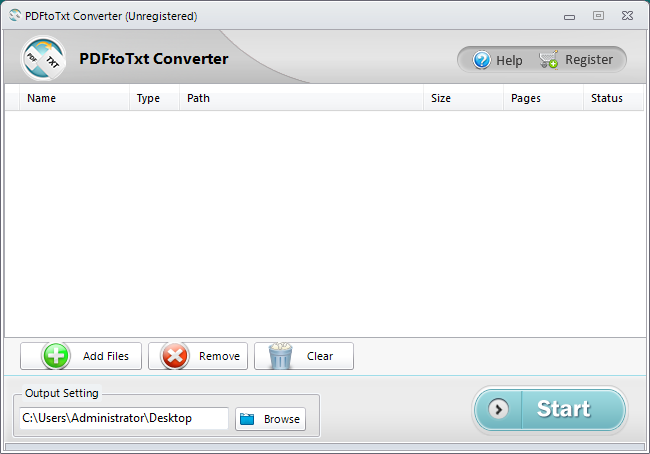Click the Remove label
This screenshot has width=650, height=454.
point(219,356)
